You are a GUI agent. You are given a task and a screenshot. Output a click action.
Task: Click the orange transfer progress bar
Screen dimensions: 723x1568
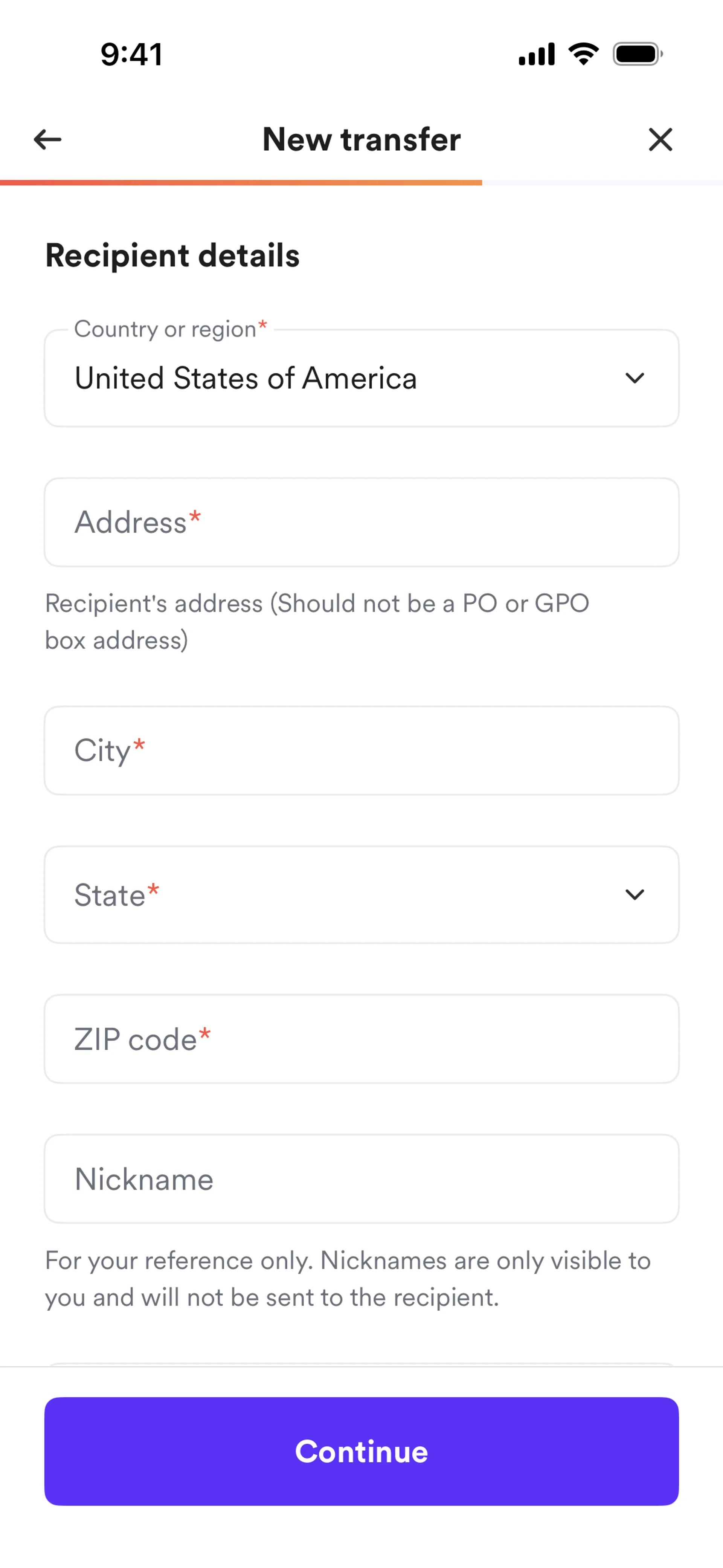click(241, 183)
